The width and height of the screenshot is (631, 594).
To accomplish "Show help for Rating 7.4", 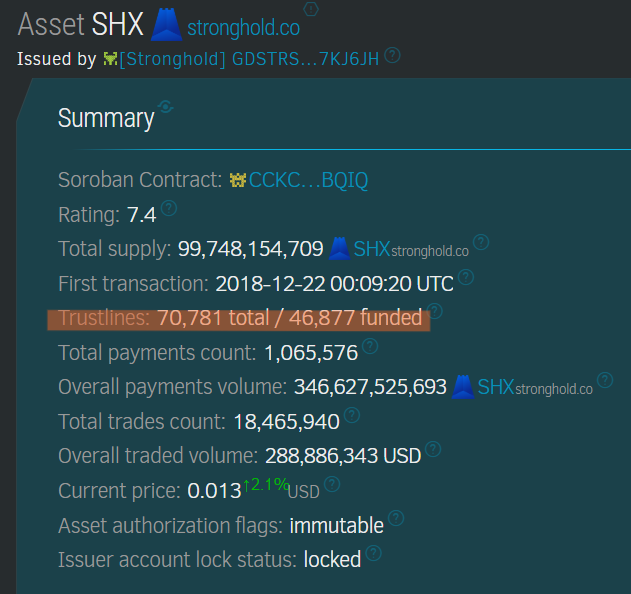I will click(169, 208).
